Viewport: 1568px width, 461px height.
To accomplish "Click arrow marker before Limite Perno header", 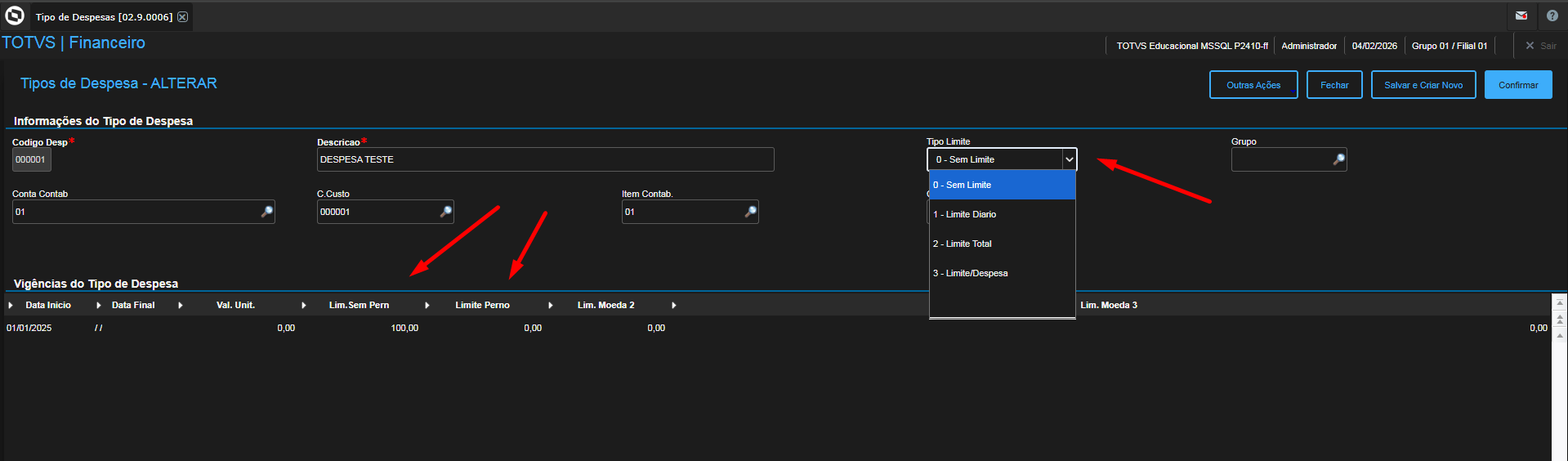I will tap(427, 305).
